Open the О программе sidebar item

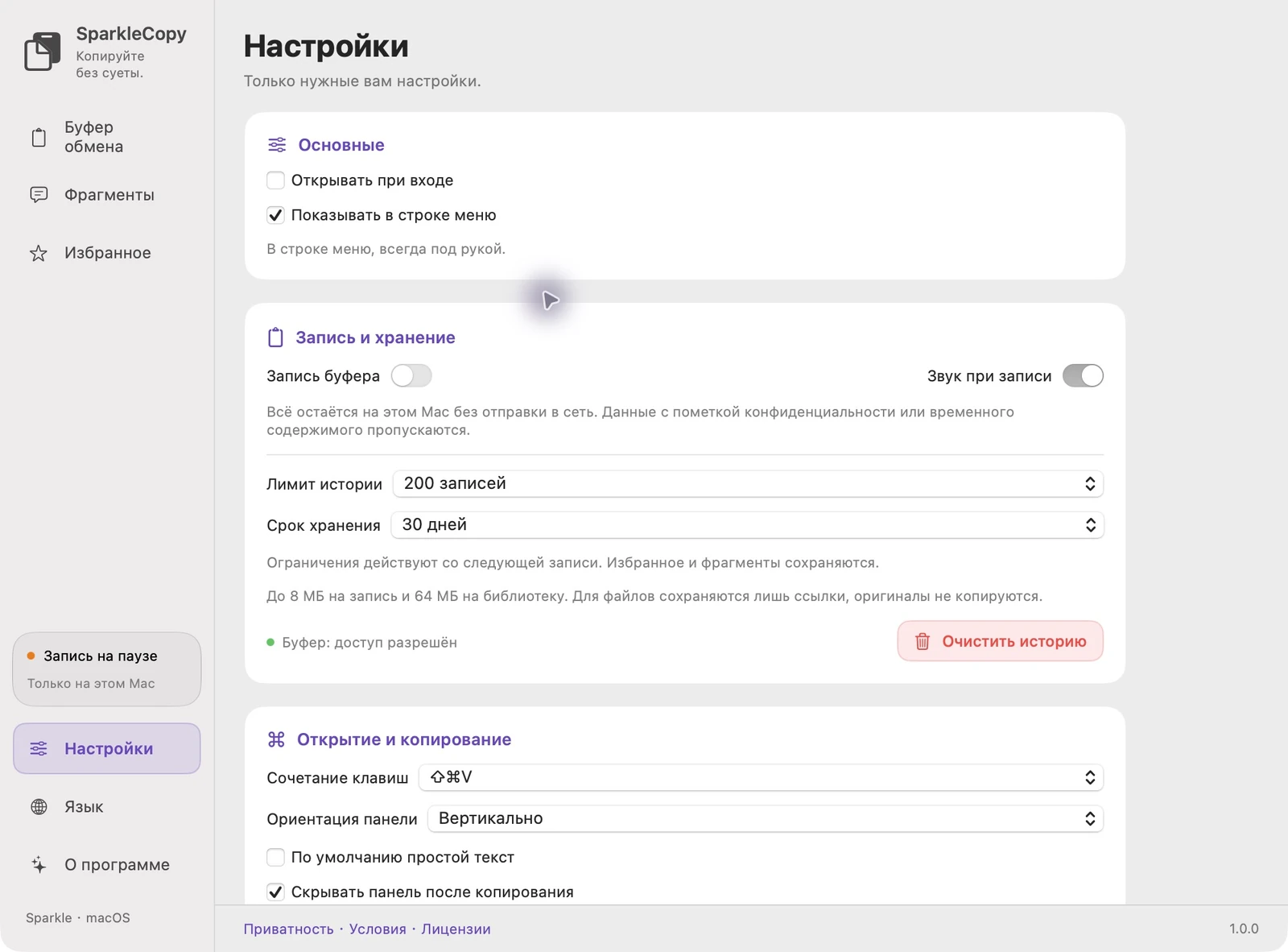[106, 865]
